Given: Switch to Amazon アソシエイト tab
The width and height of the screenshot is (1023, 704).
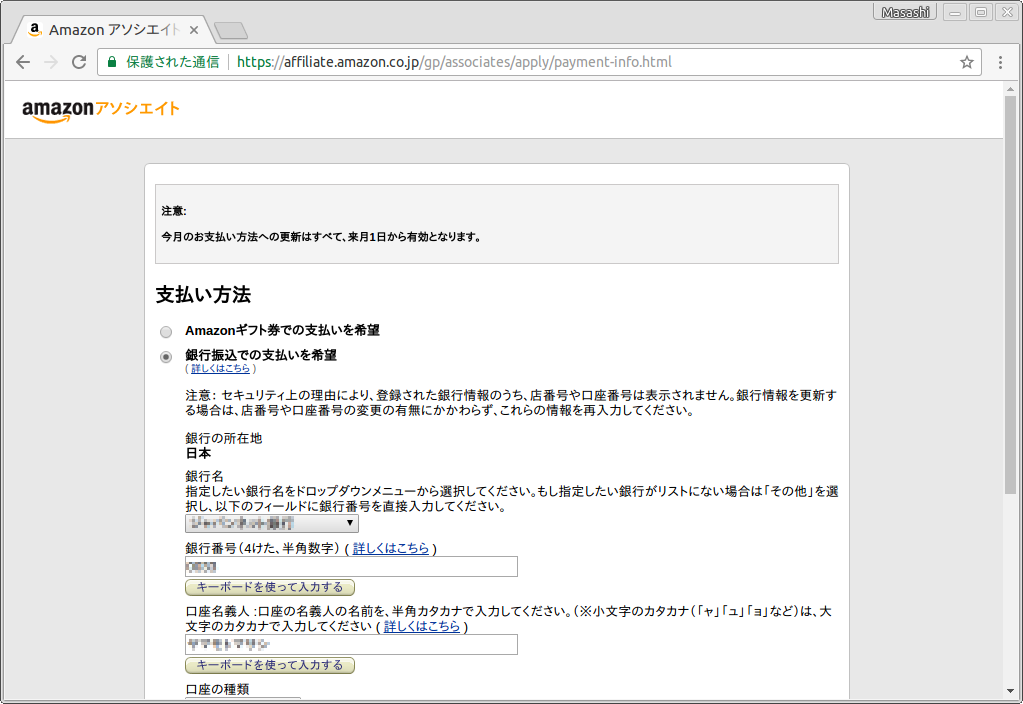Looking at the screenshot, I should [112, 30].
